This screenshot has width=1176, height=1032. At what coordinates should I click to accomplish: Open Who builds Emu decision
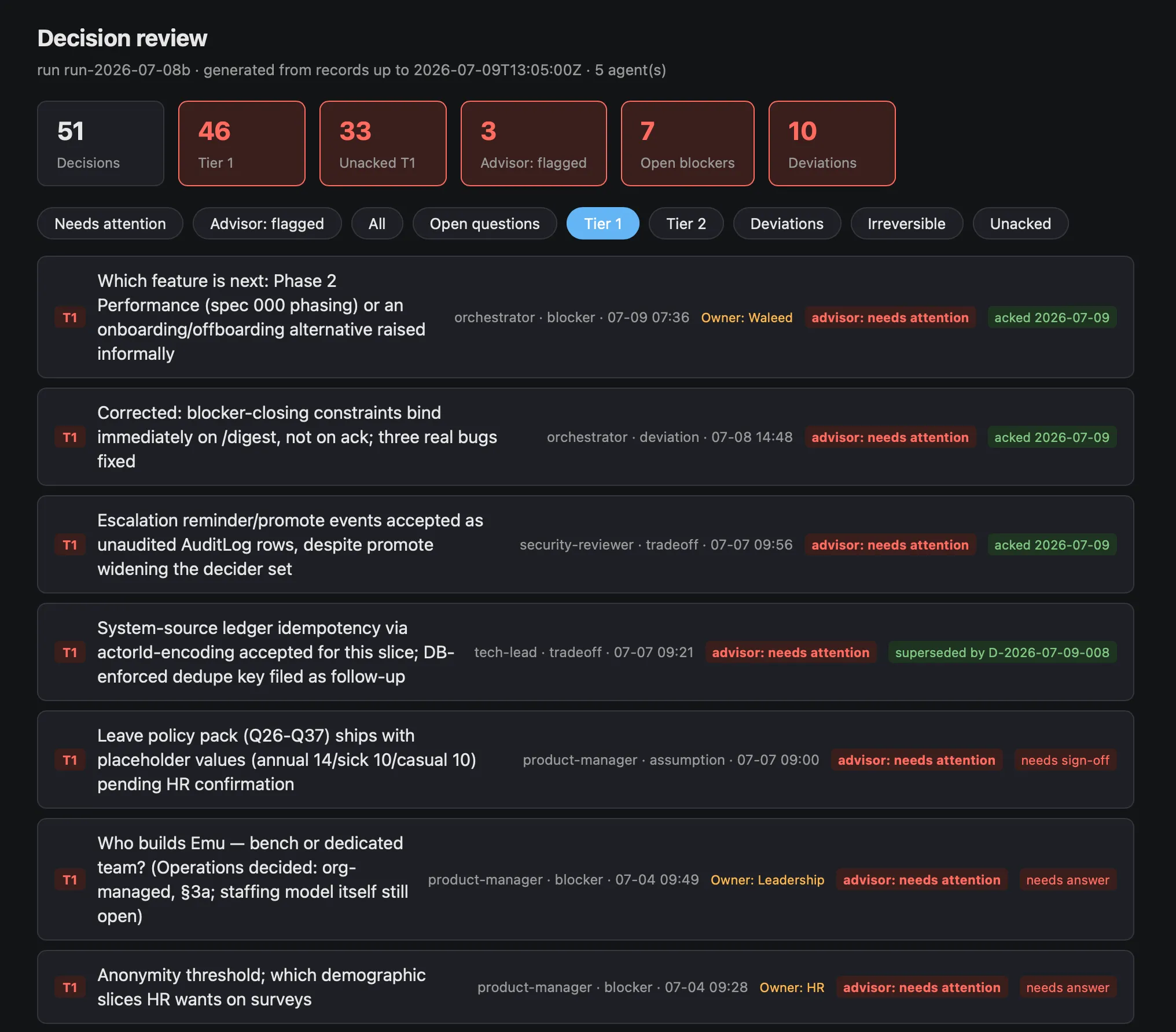(585, 879)
